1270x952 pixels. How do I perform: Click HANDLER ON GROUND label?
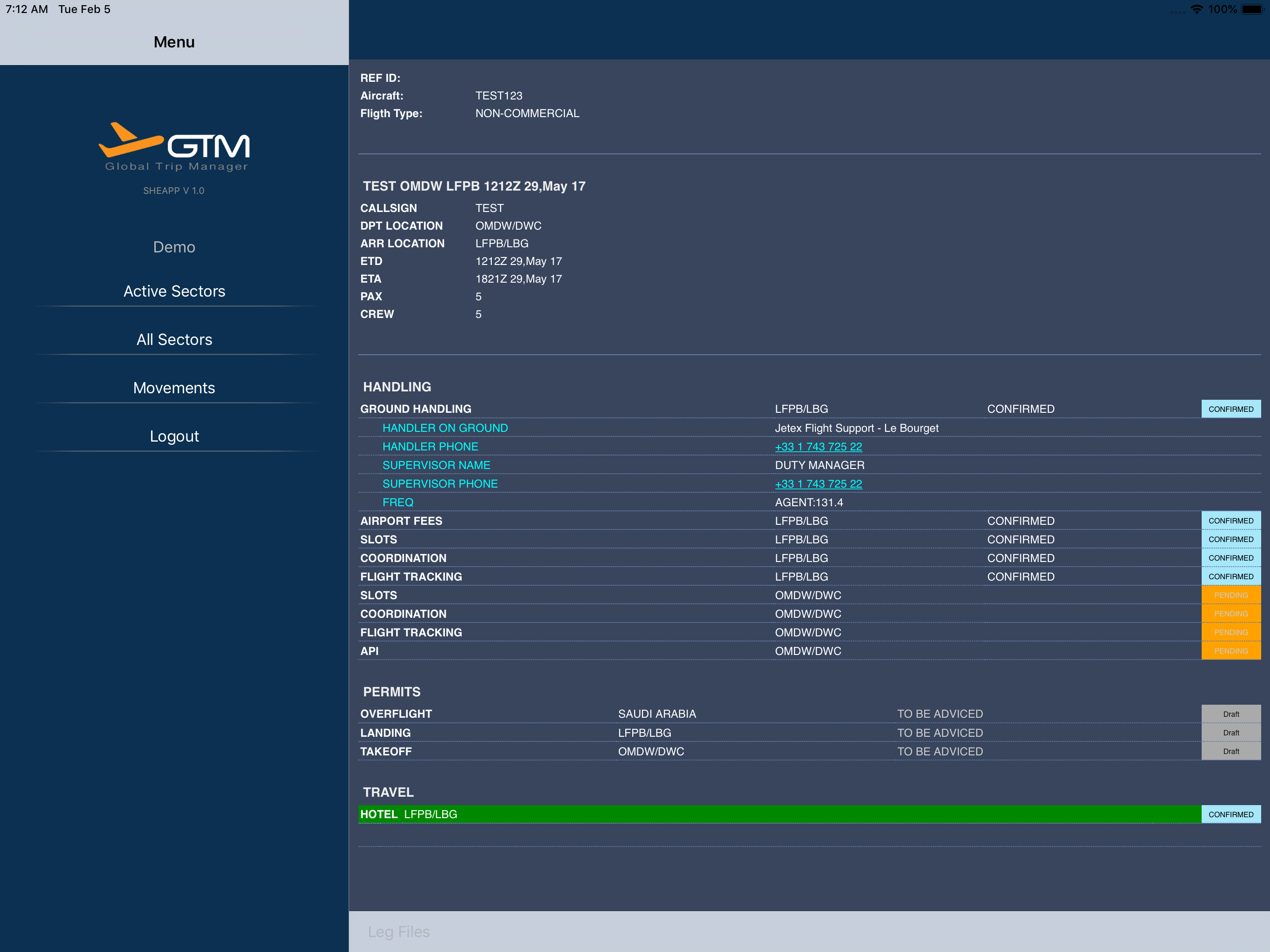(445, 428)
